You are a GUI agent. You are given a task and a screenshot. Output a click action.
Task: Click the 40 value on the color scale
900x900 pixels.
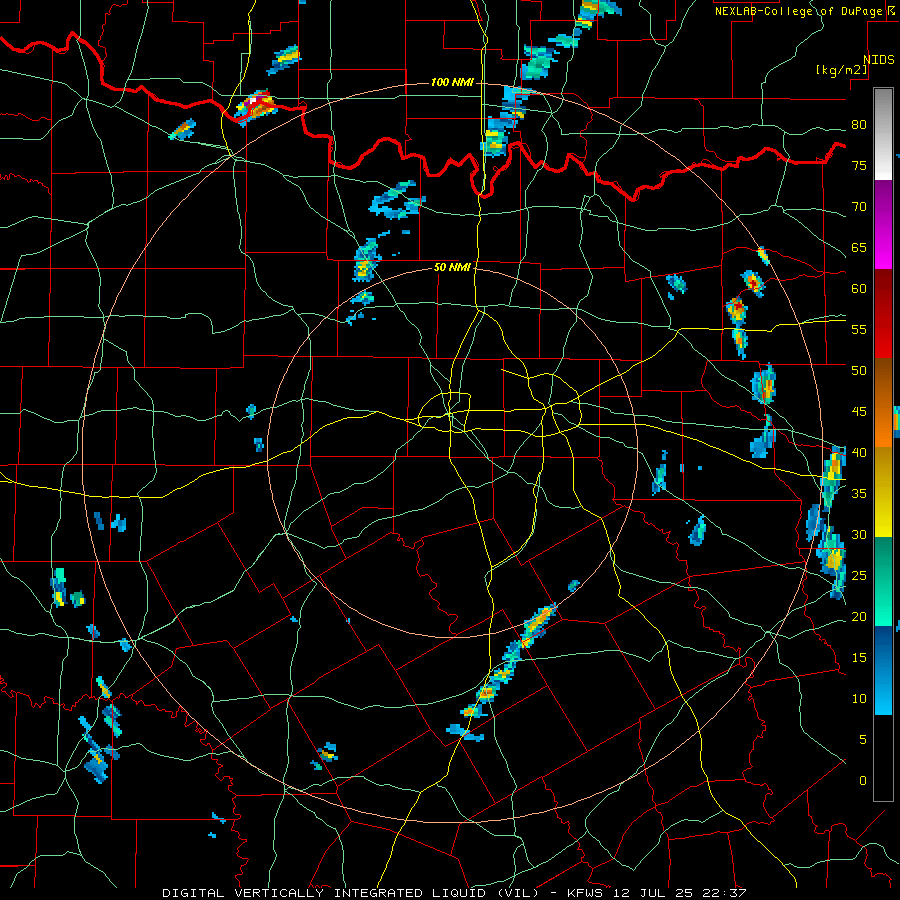click(x=859, y=453)
